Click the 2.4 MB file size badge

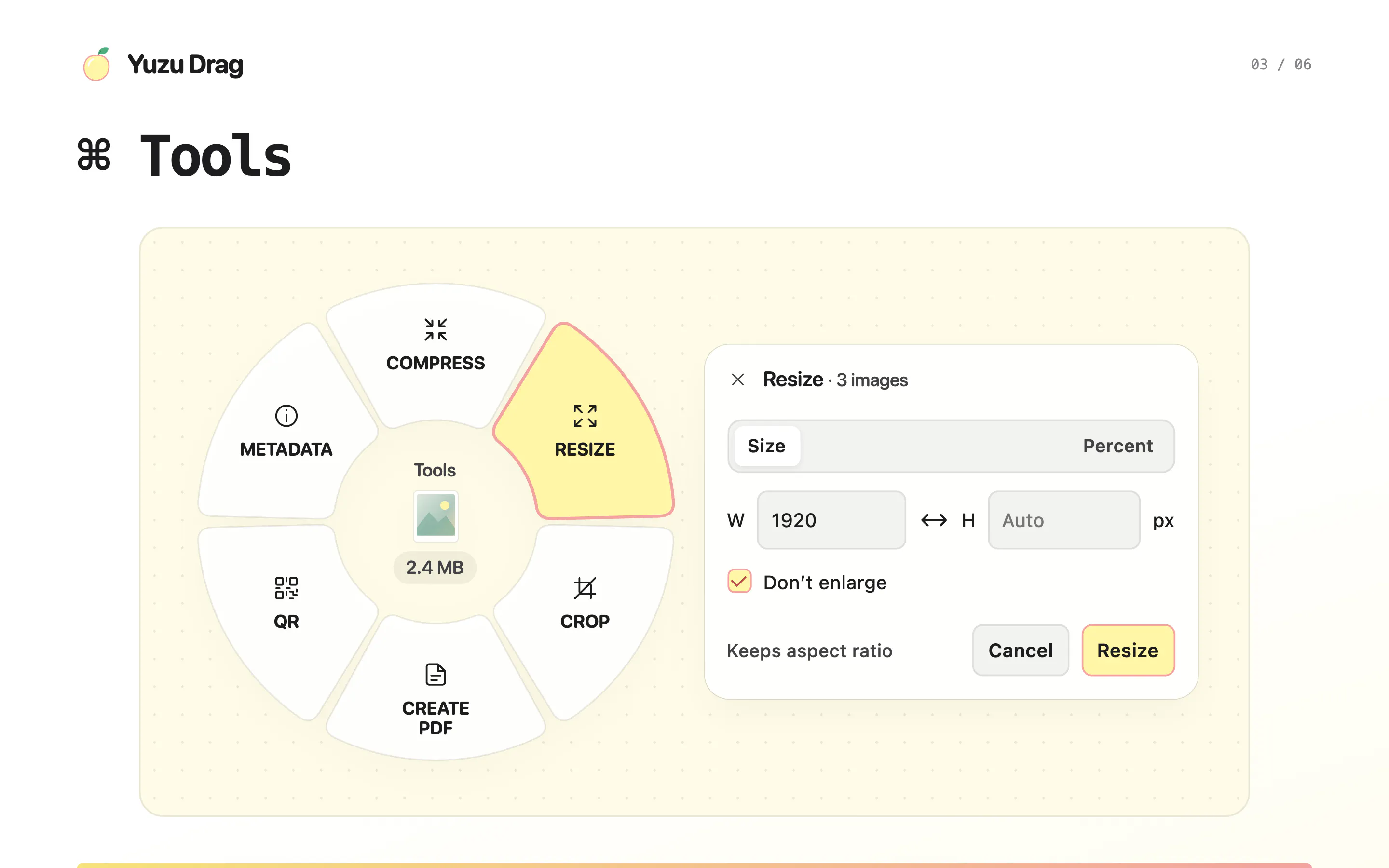pyautogui.click(x=435, y=567)
